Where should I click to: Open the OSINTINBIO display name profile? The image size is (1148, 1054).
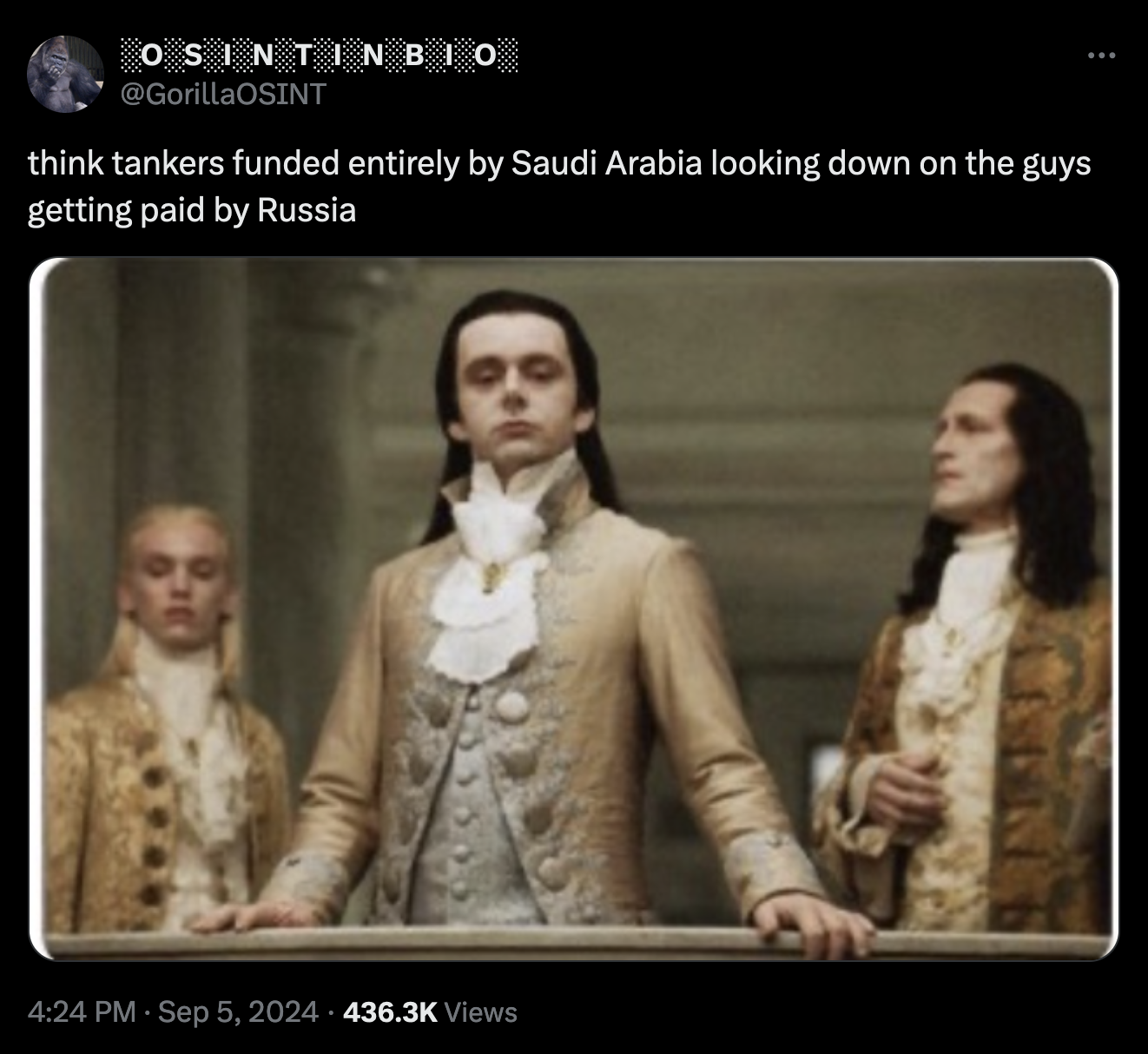point(318,57)
